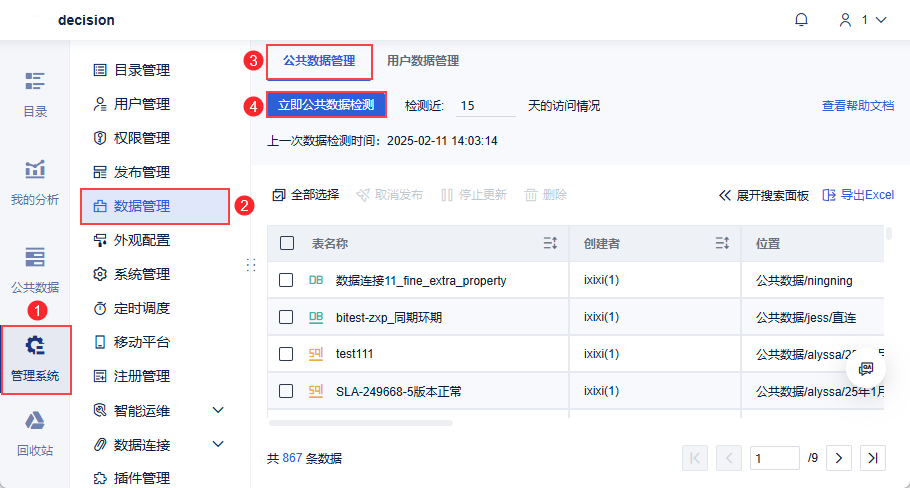Open the 目录 sidebar icon

(35, 93)
